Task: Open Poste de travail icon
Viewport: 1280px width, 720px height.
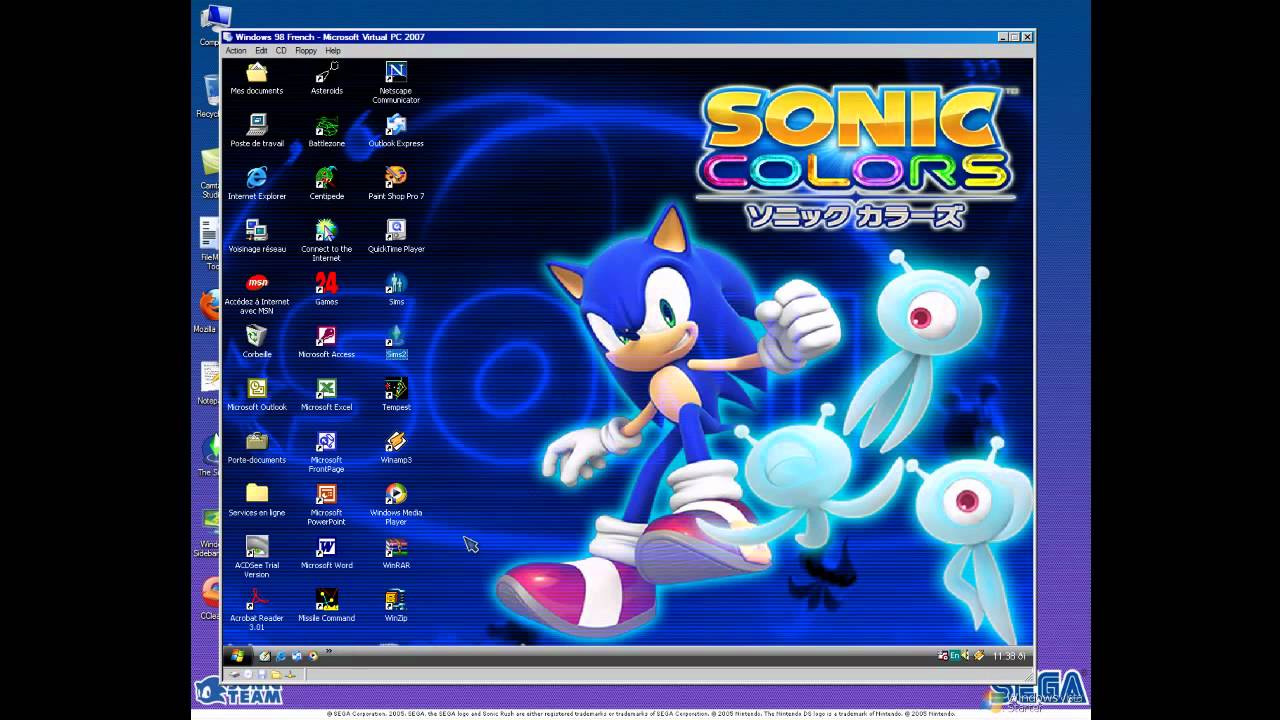Action: 257,131
